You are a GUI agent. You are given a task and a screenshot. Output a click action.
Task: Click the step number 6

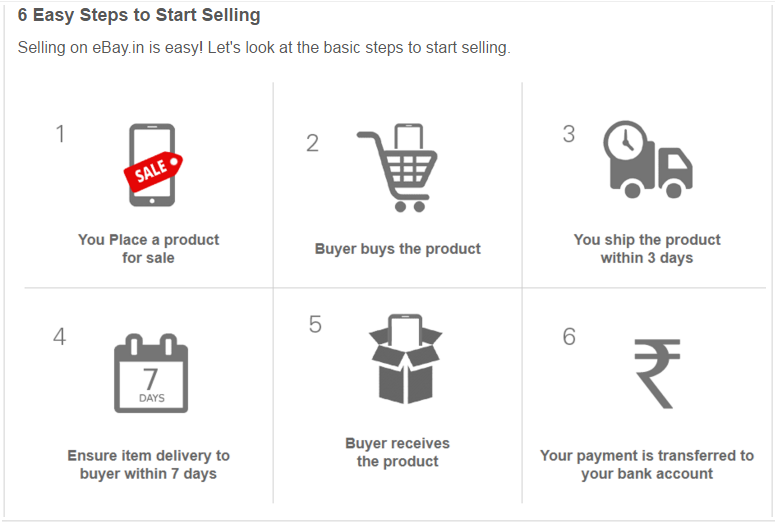tap(569, 337)
